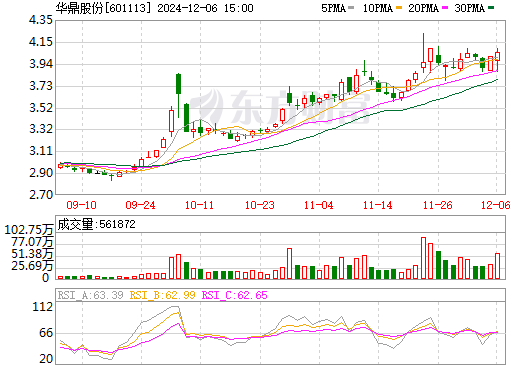The image size is (520, 365).
Task: Select the 5PMA legend label
Action: point(333,8)
